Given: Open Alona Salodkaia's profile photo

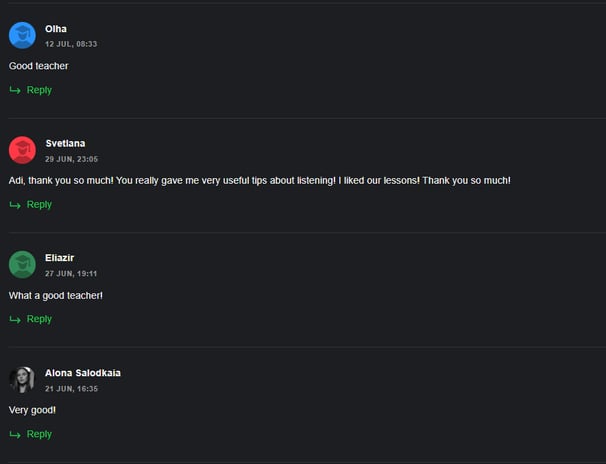Looking at the screenshot, I should (x=22, y=380).
